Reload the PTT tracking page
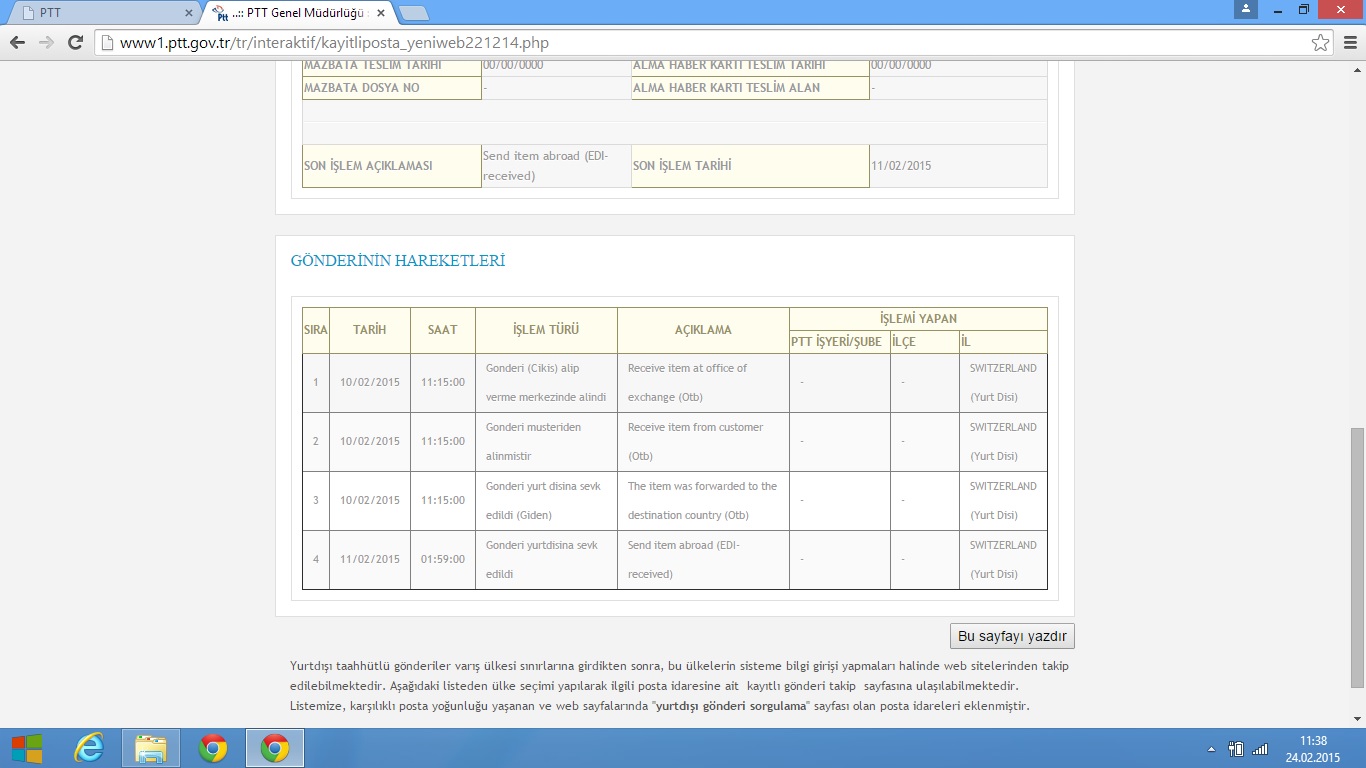Image resolution: width=1366 pixels, height=768 pixels. (75, 43)
